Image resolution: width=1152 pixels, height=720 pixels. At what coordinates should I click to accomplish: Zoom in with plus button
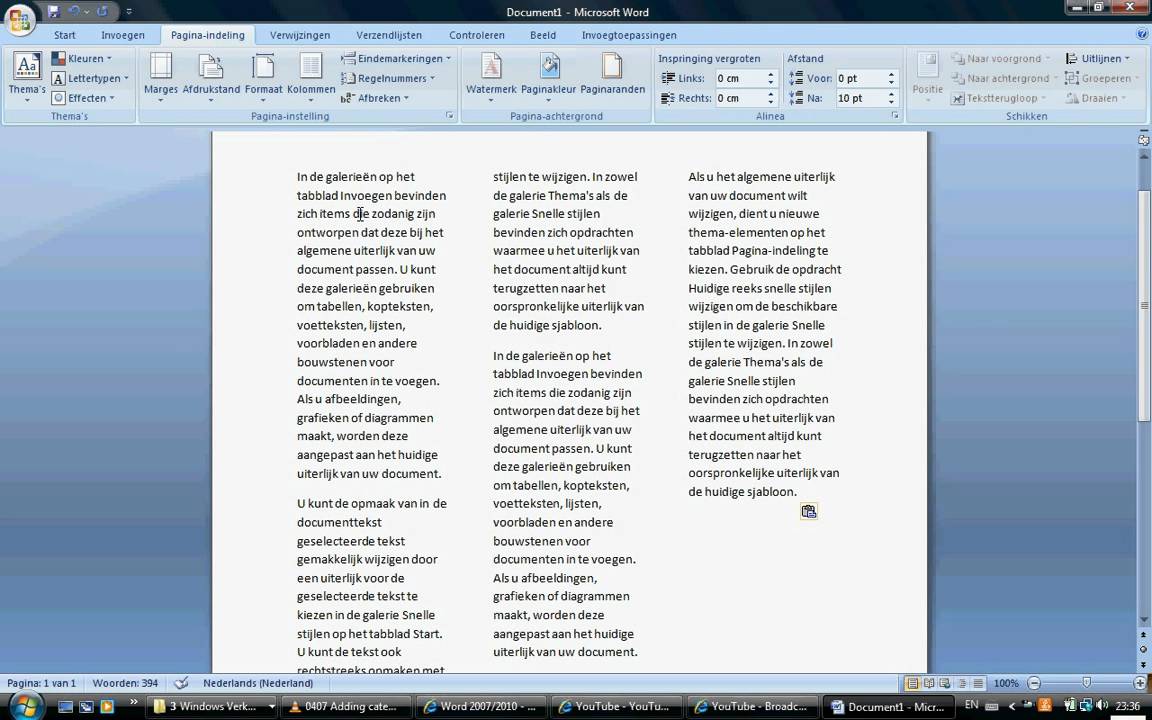[x=1140, y=683]
